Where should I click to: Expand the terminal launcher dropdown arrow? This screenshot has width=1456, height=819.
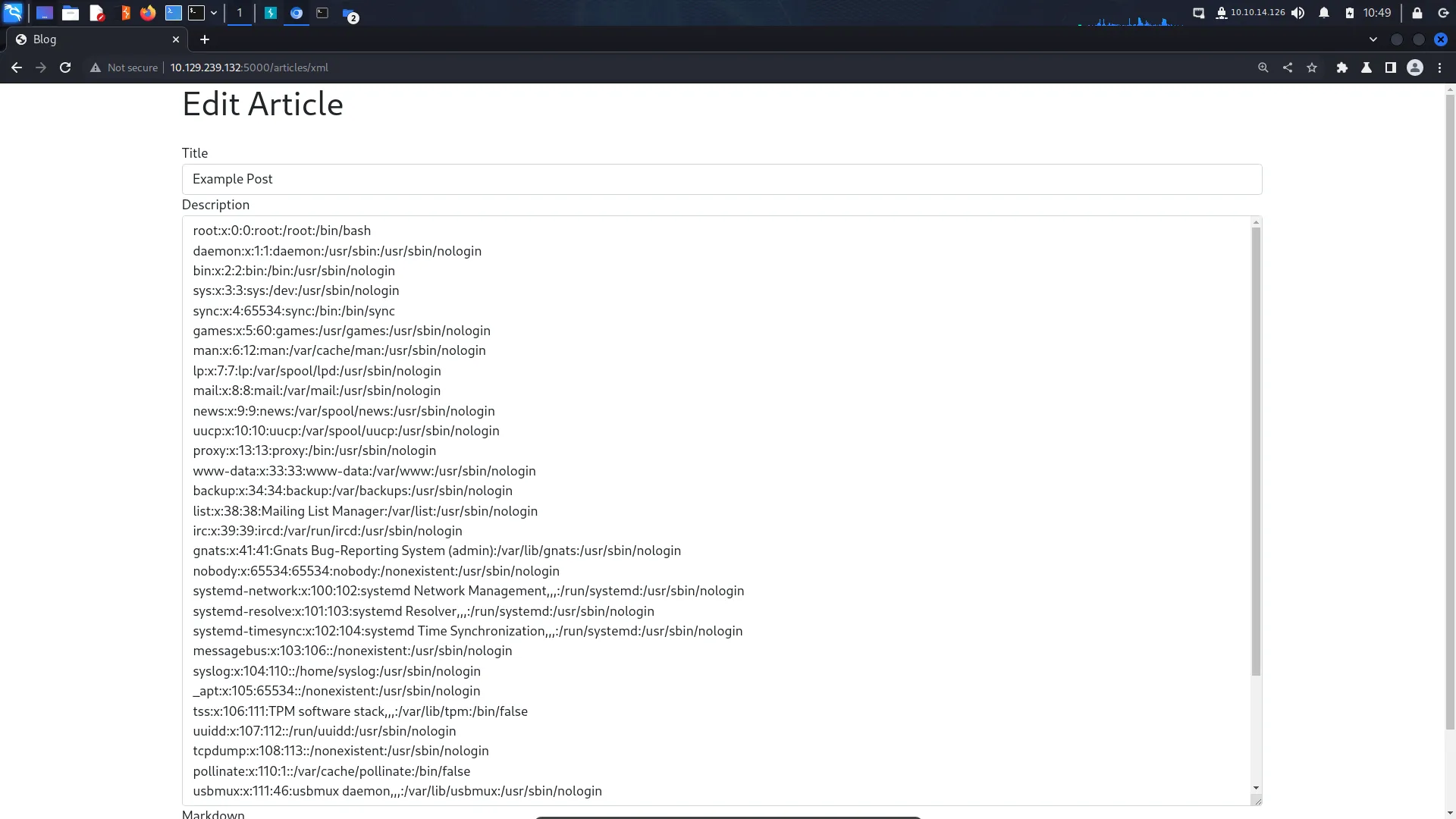[214, 13]
